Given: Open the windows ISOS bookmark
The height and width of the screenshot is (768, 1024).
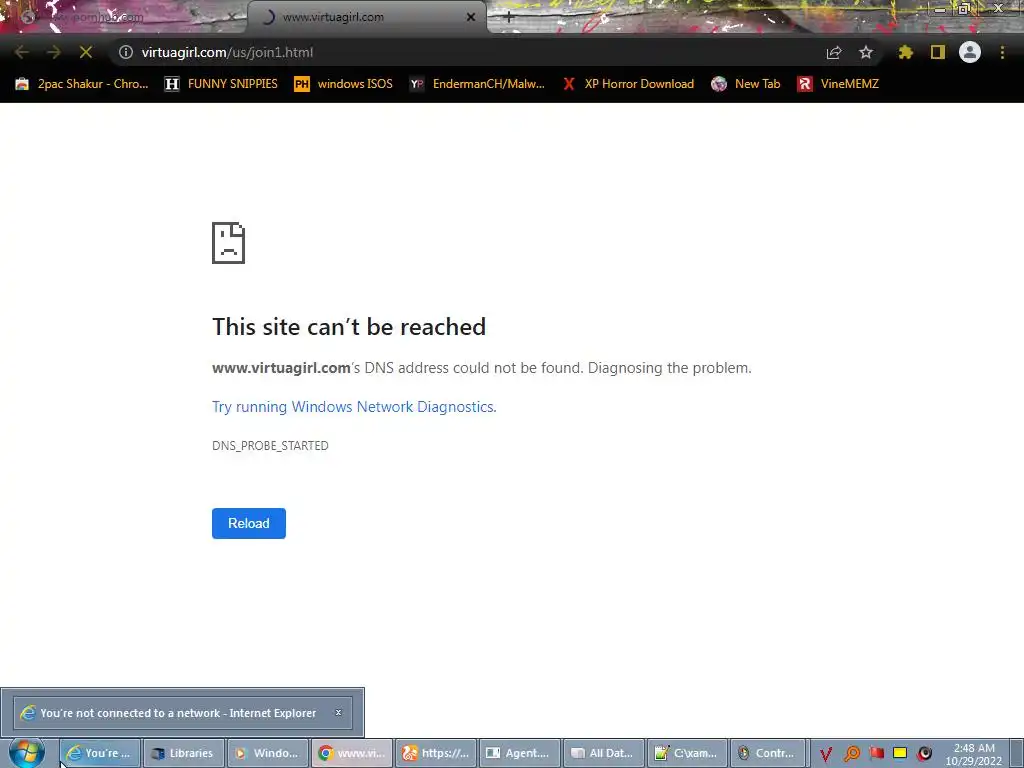Looking at the screenshot, I should pyautogui.click(x=344, y=84).
